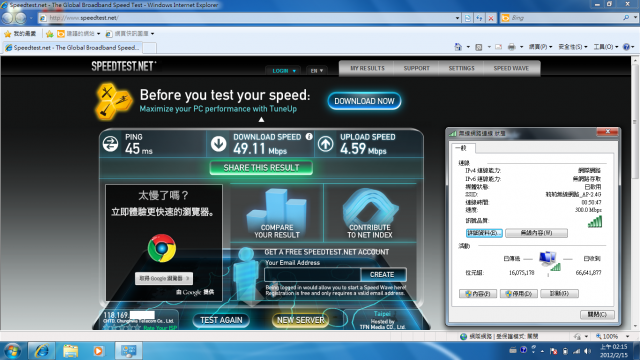The width and height of the screenshot is (640, 360).
Task: Expand the Bing search provider dropdown
Action: point(635,18)
